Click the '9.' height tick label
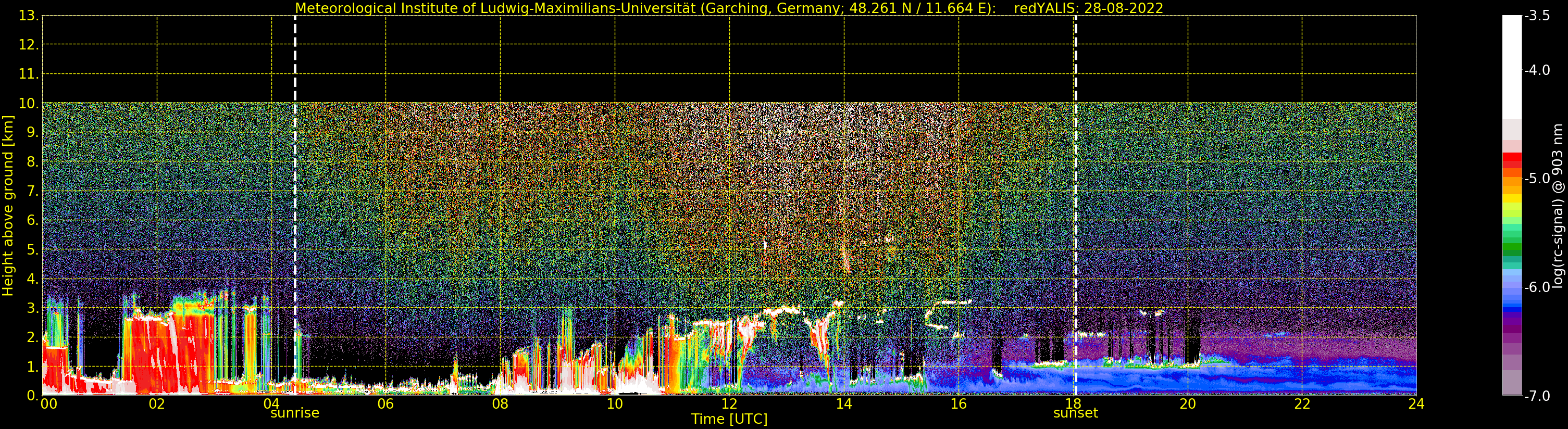Viewport: 1568px width, 429px height. point(32,133)
